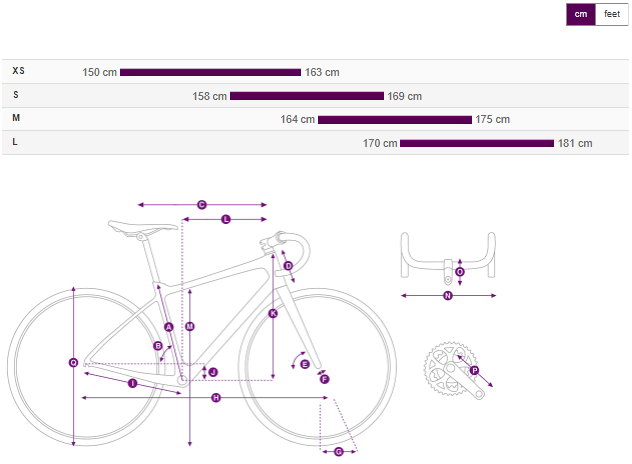Click the Q wheel height marker
This screenshot has height=464, width=632.
tap(74, 362)
